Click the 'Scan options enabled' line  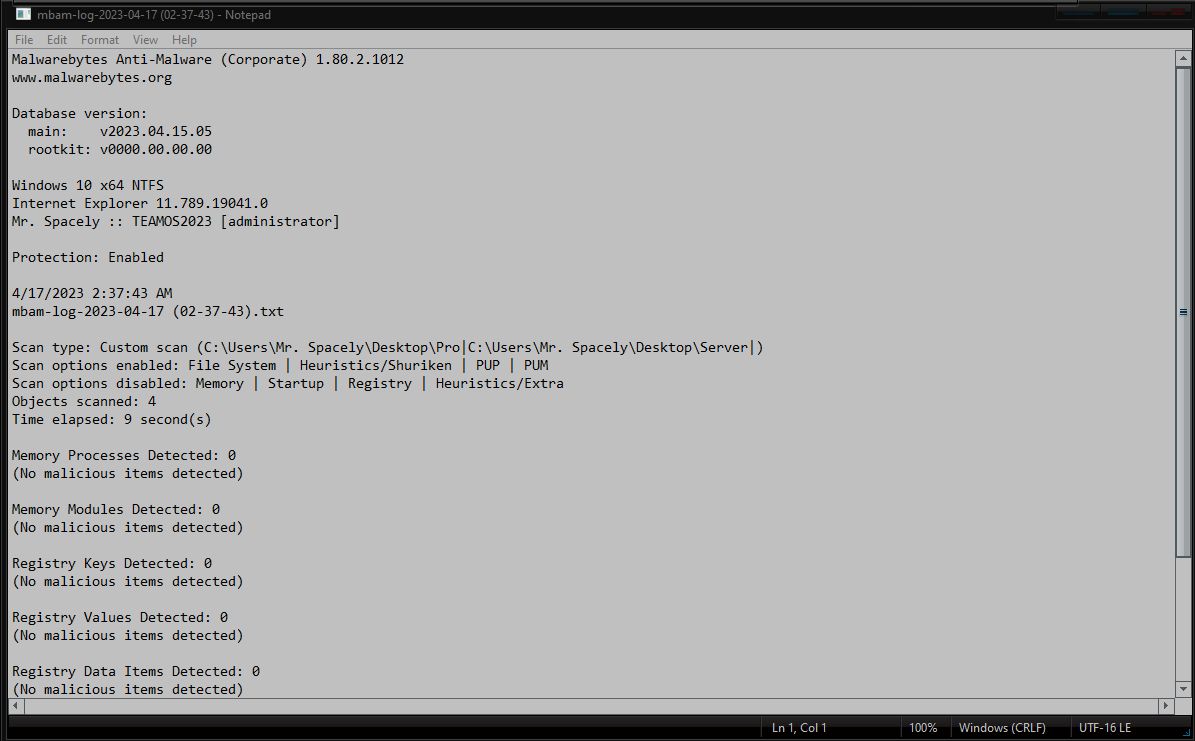(x=280, y=365)
